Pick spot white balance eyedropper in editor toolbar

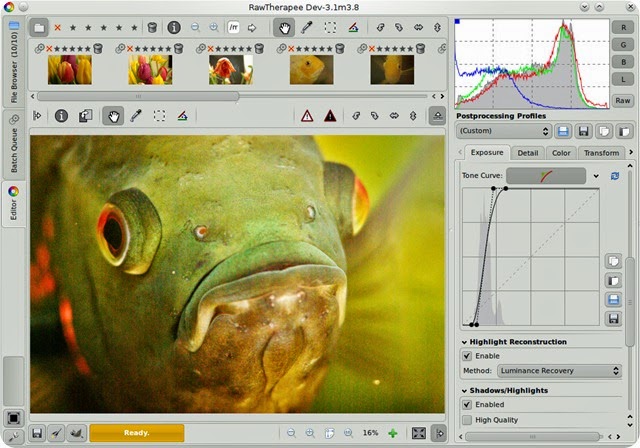point(136,116)
